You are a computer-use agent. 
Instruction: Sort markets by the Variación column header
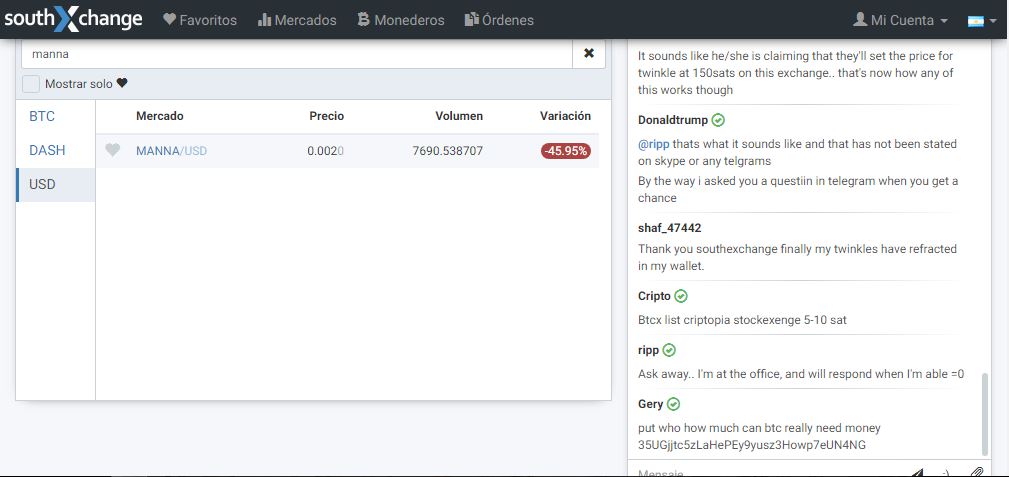click(565, 116)
